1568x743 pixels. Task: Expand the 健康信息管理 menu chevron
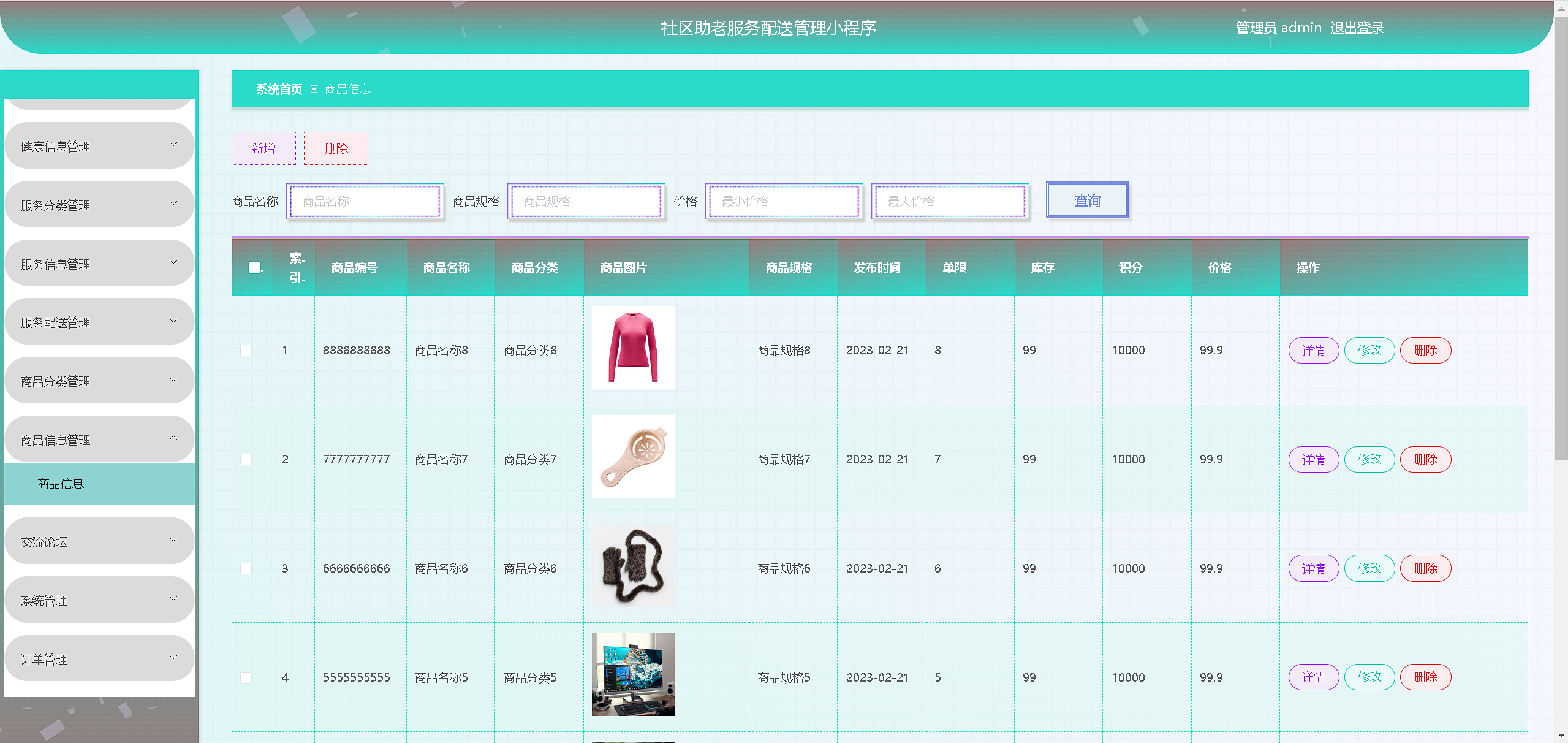click(173, 145)
